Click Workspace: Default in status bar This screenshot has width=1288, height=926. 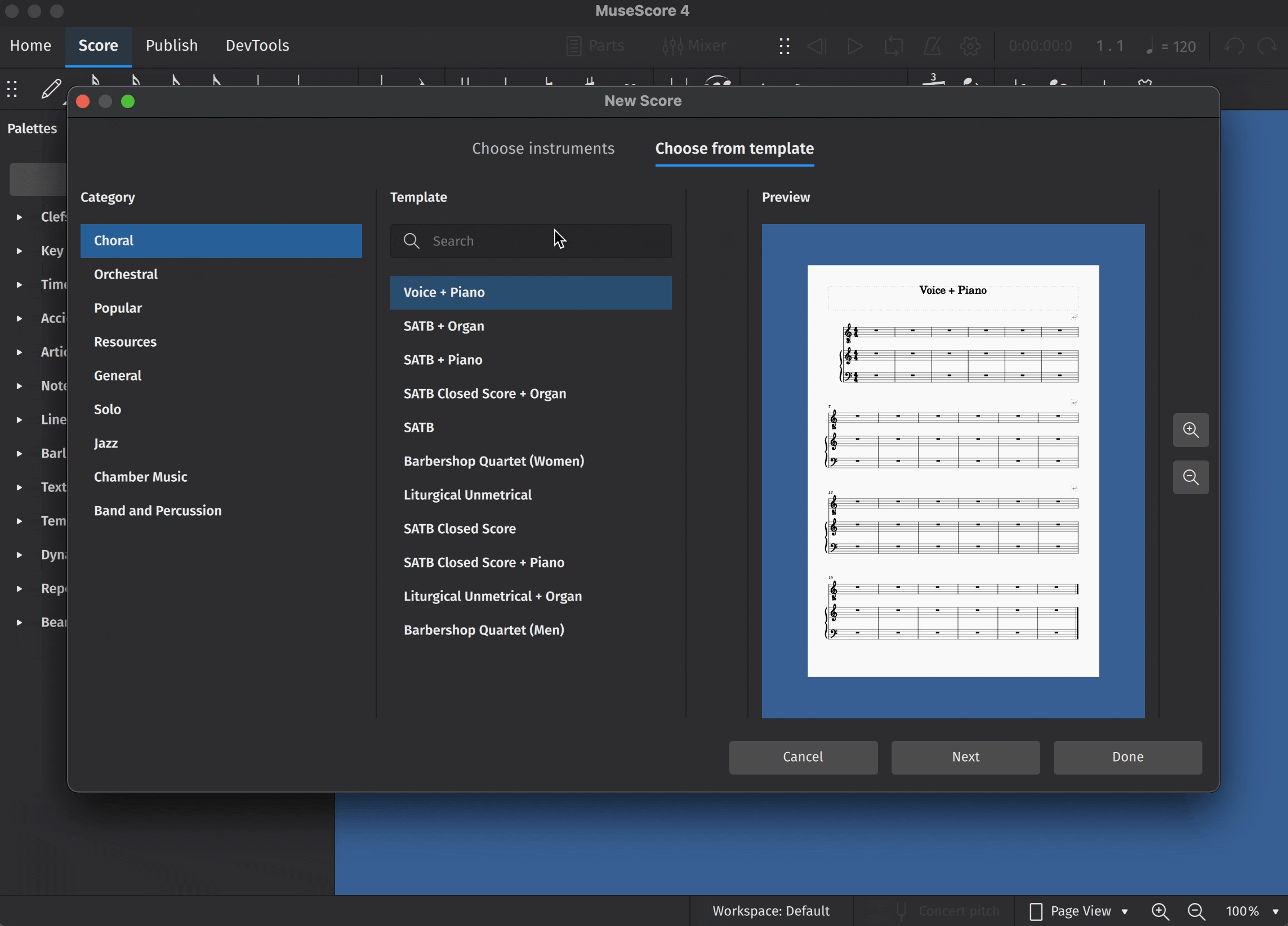pos(770,911)
